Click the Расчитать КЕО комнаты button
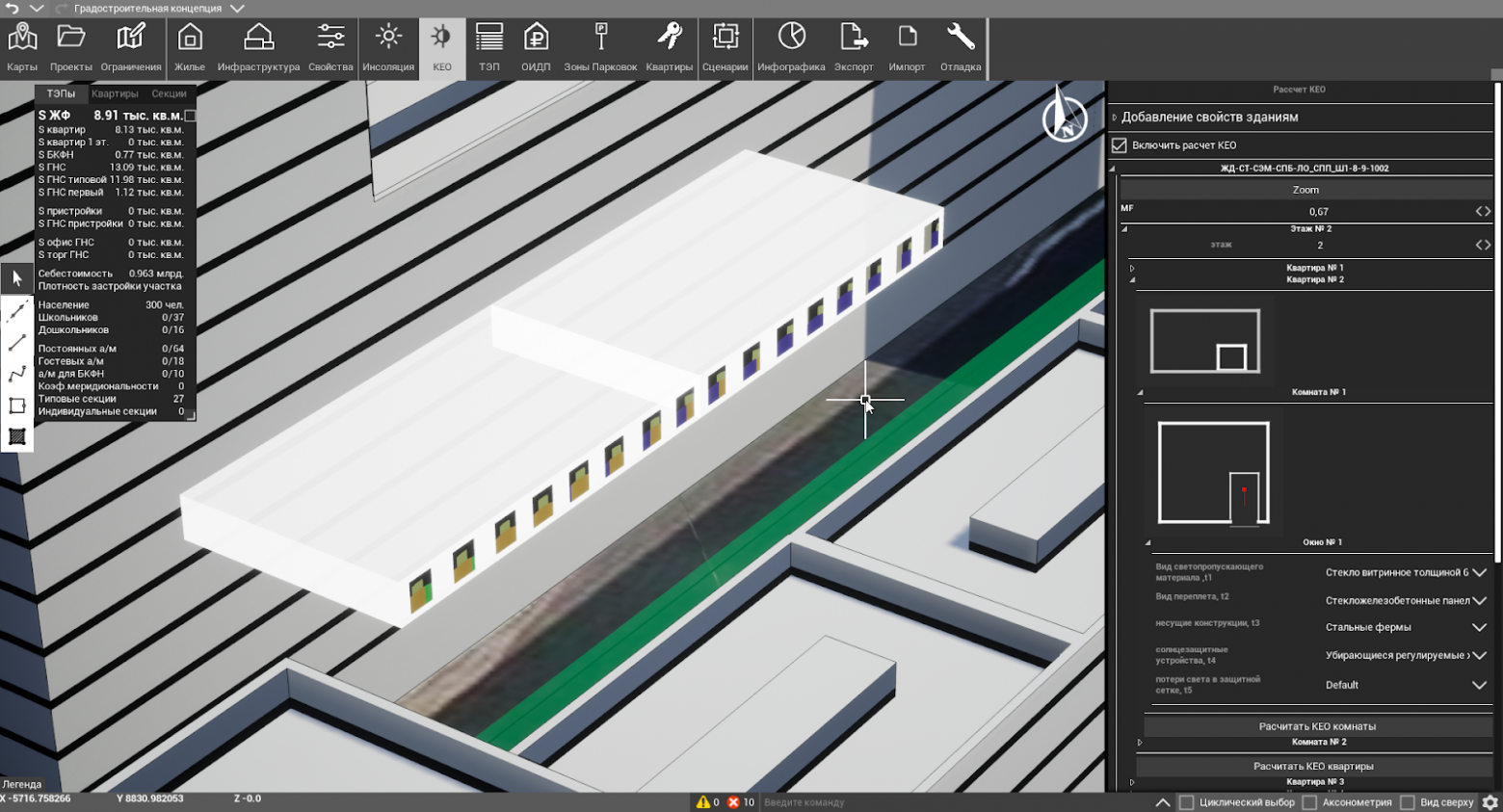 tap(1317, 726)
